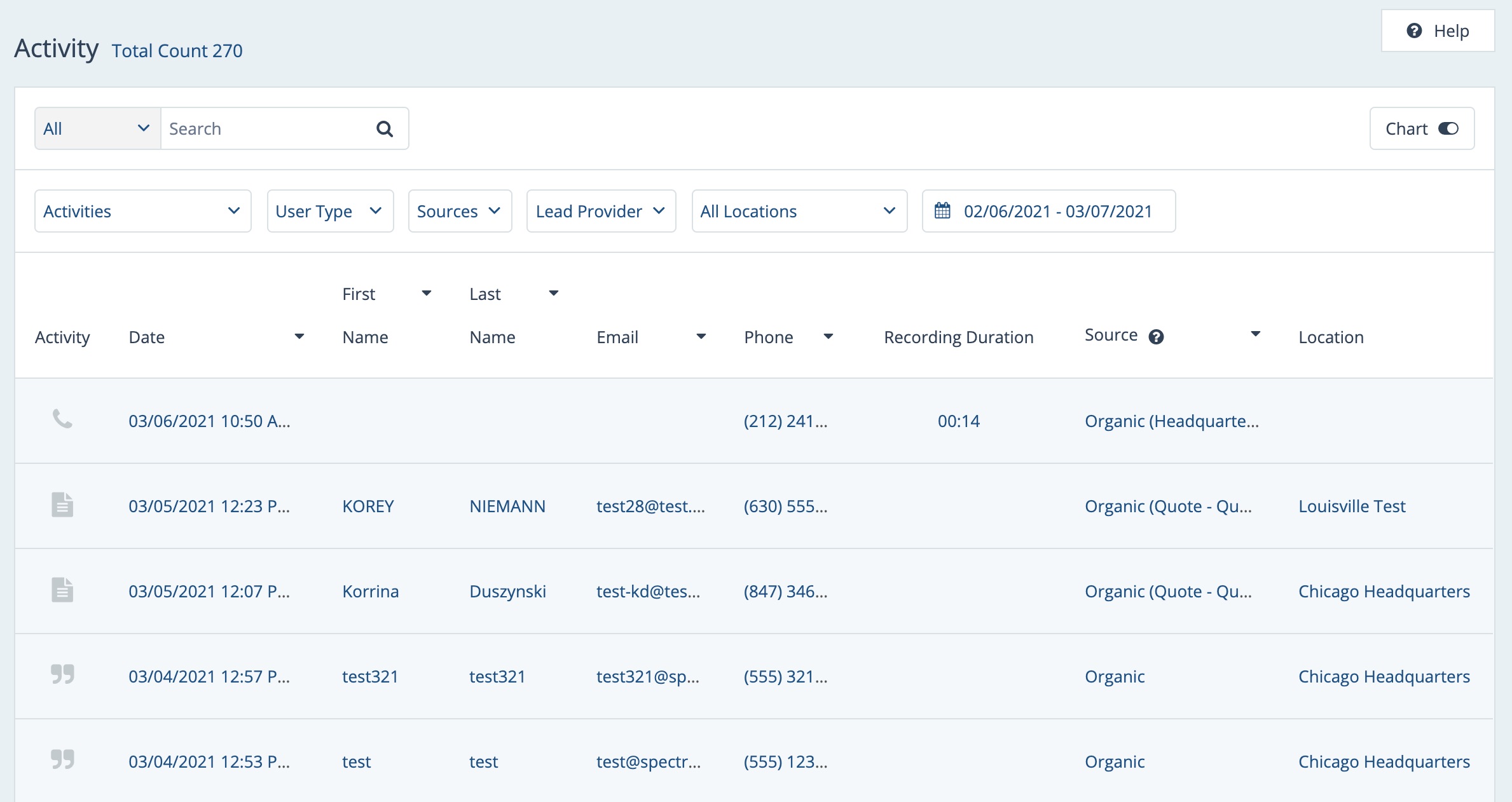
Task: Click the Source help question mark icon
Action: (x=1156, y=337)
